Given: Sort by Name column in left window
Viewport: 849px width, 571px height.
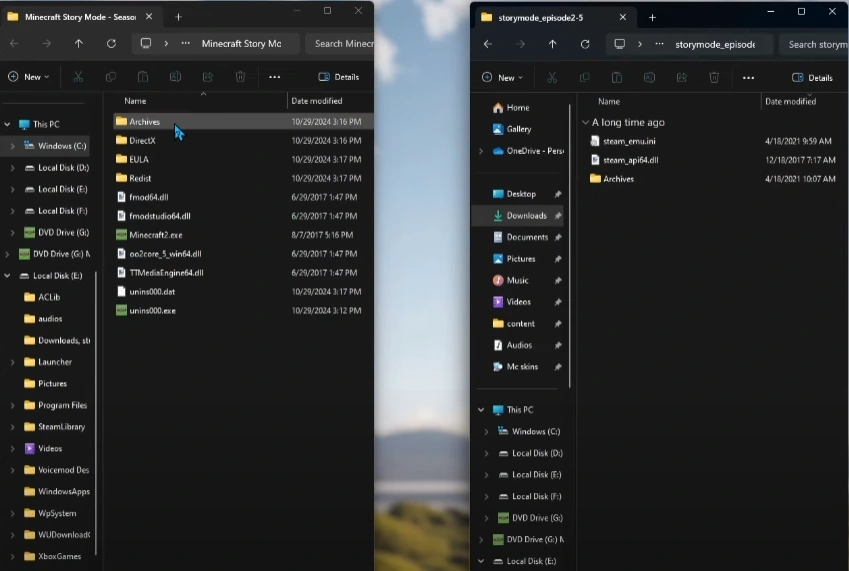Looking at the screenshot, I should pos(135,101).
